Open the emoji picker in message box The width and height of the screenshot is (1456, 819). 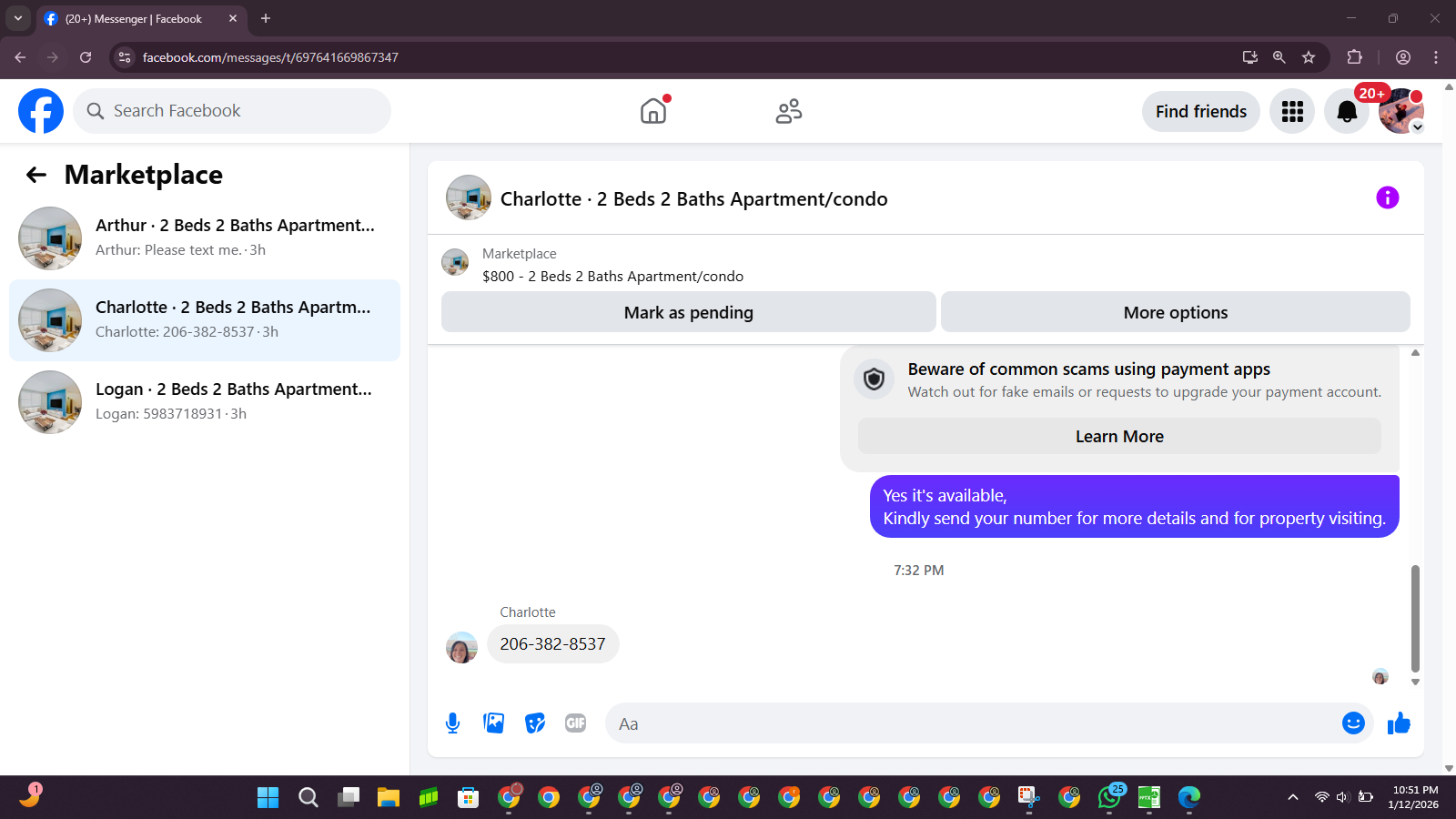[1353, 723]
